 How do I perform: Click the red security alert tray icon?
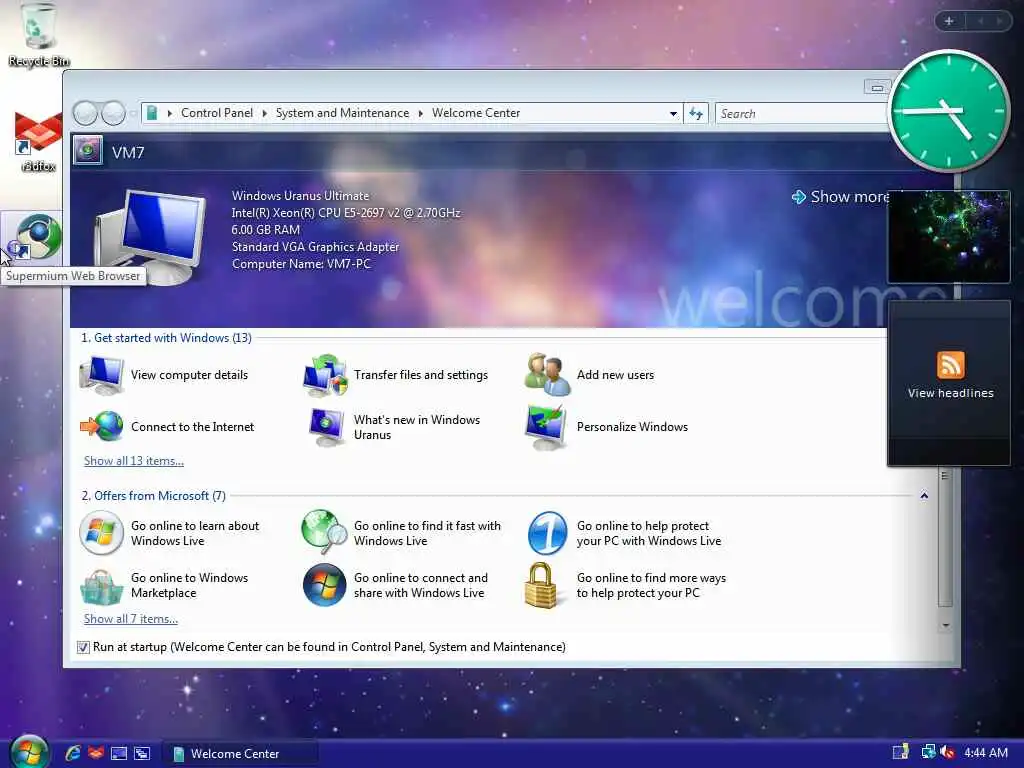[x=947, y=753]
